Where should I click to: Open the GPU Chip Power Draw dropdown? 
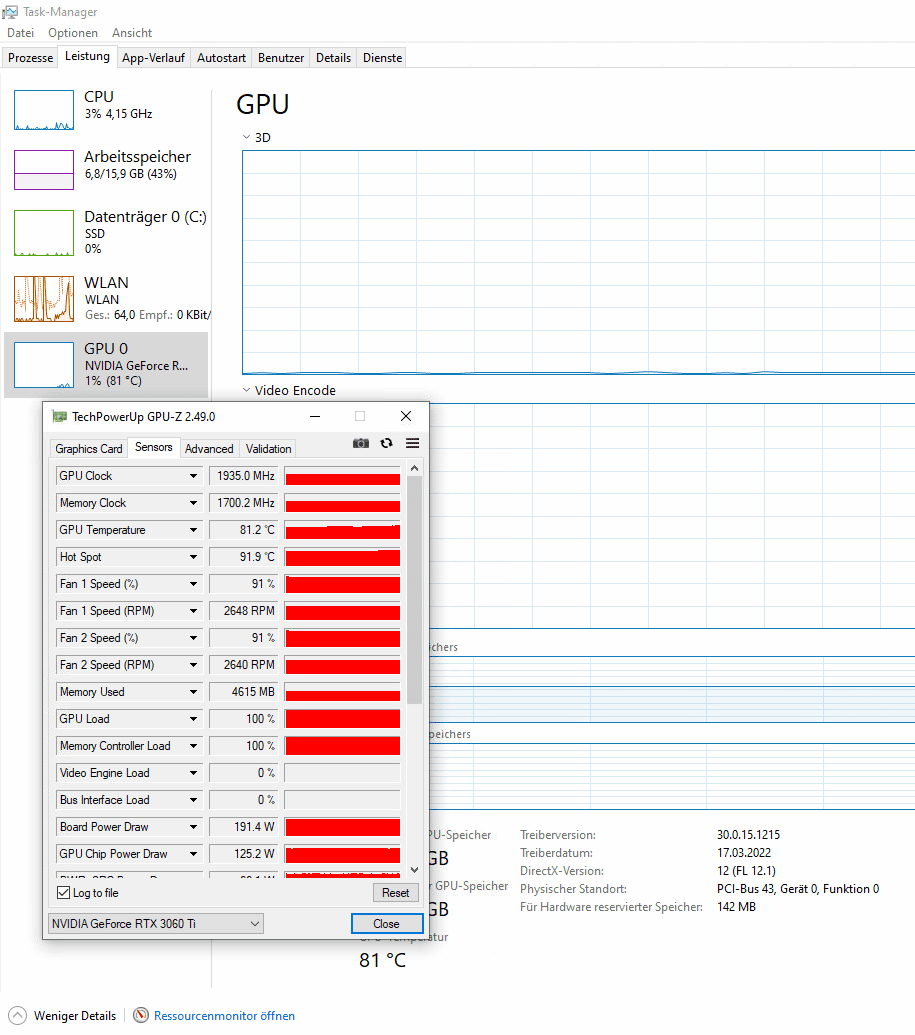[193, 854]
